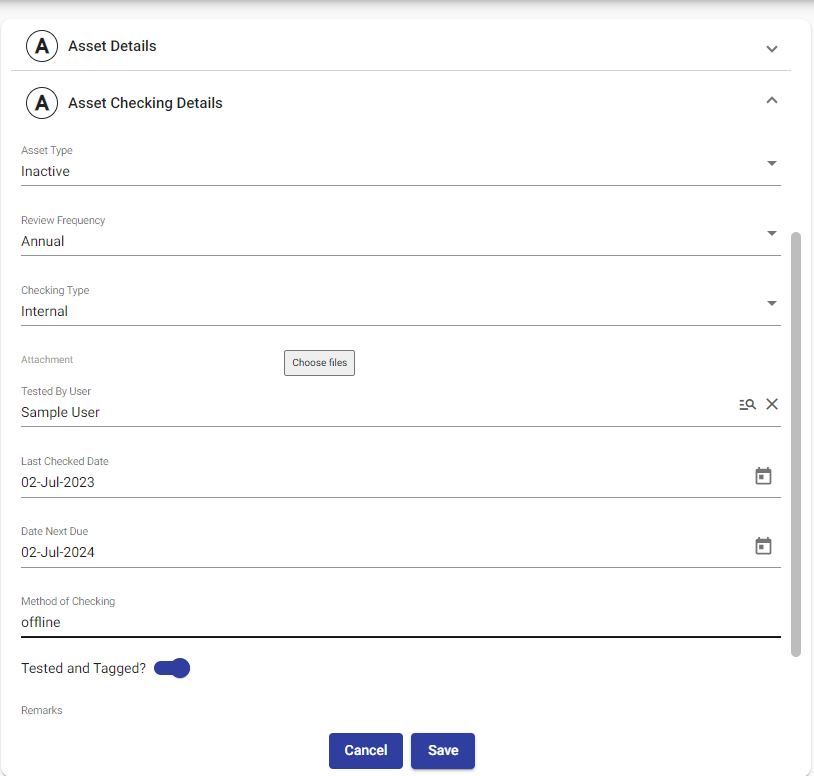Open the Review Frequency dropdown
Screen dimensions: 814x776
[x=771, y=234]
